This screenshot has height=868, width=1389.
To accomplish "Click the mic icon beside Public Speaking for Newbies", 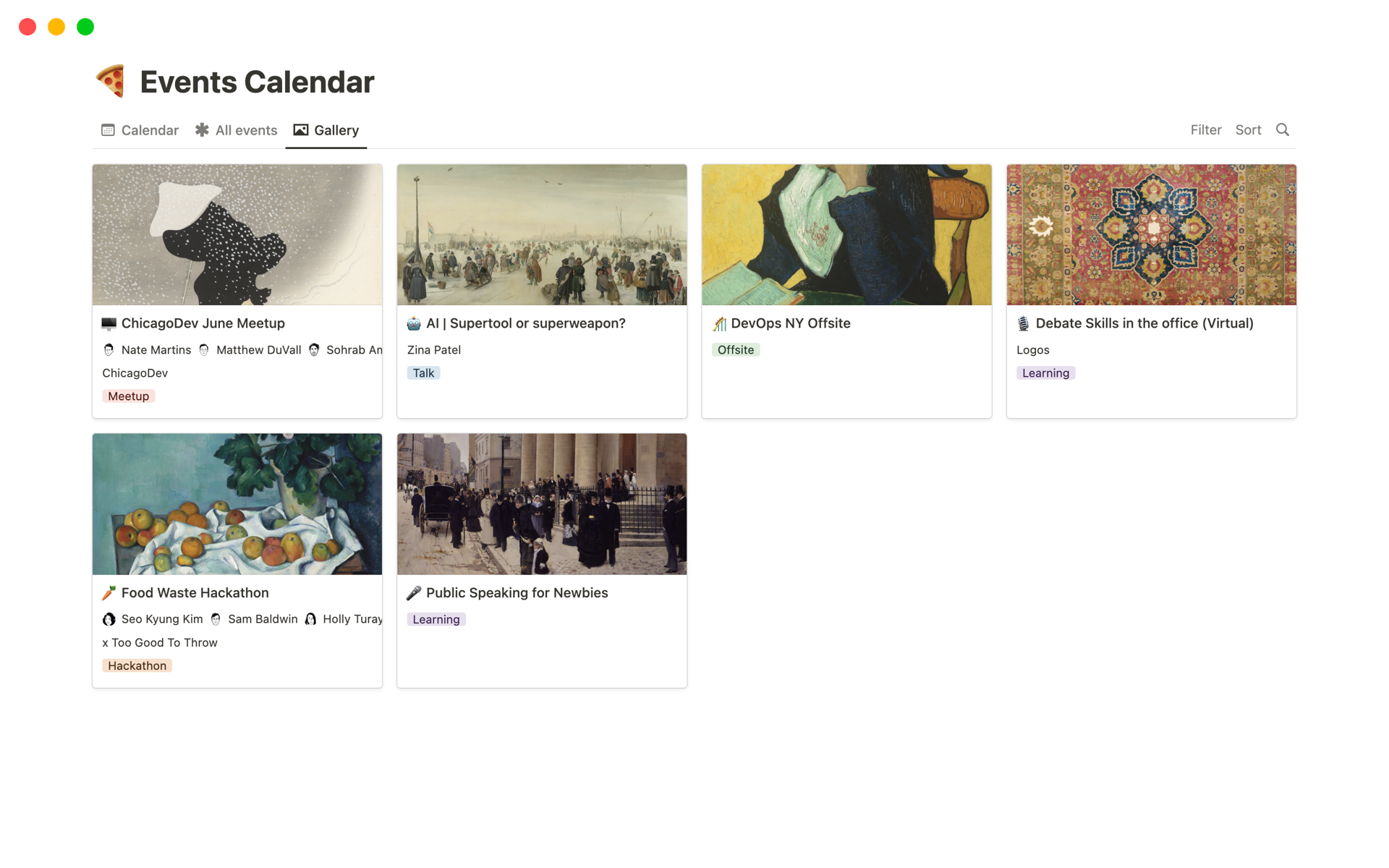I will click(414, 593).
